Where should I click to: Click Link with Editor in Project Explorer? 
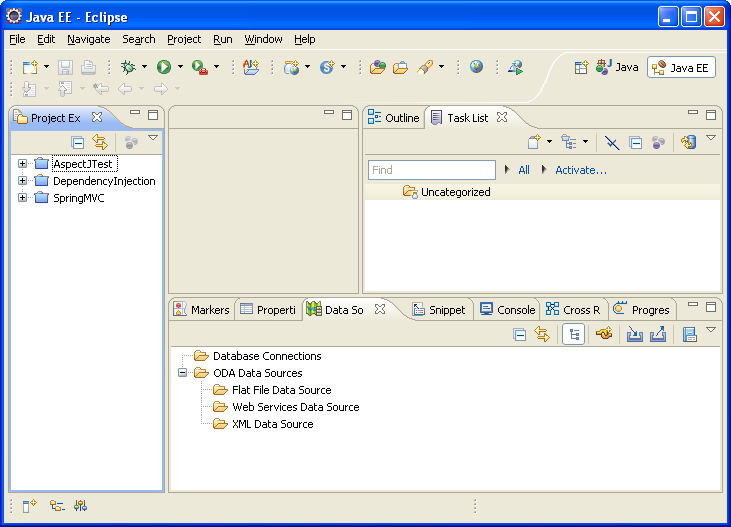99,142
